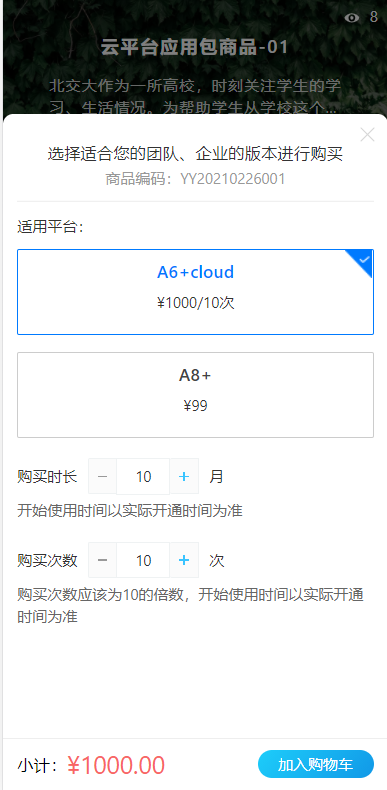Click the ¥1000/10次 price label
Screen dimensions: 387x790
click(196, 303)
